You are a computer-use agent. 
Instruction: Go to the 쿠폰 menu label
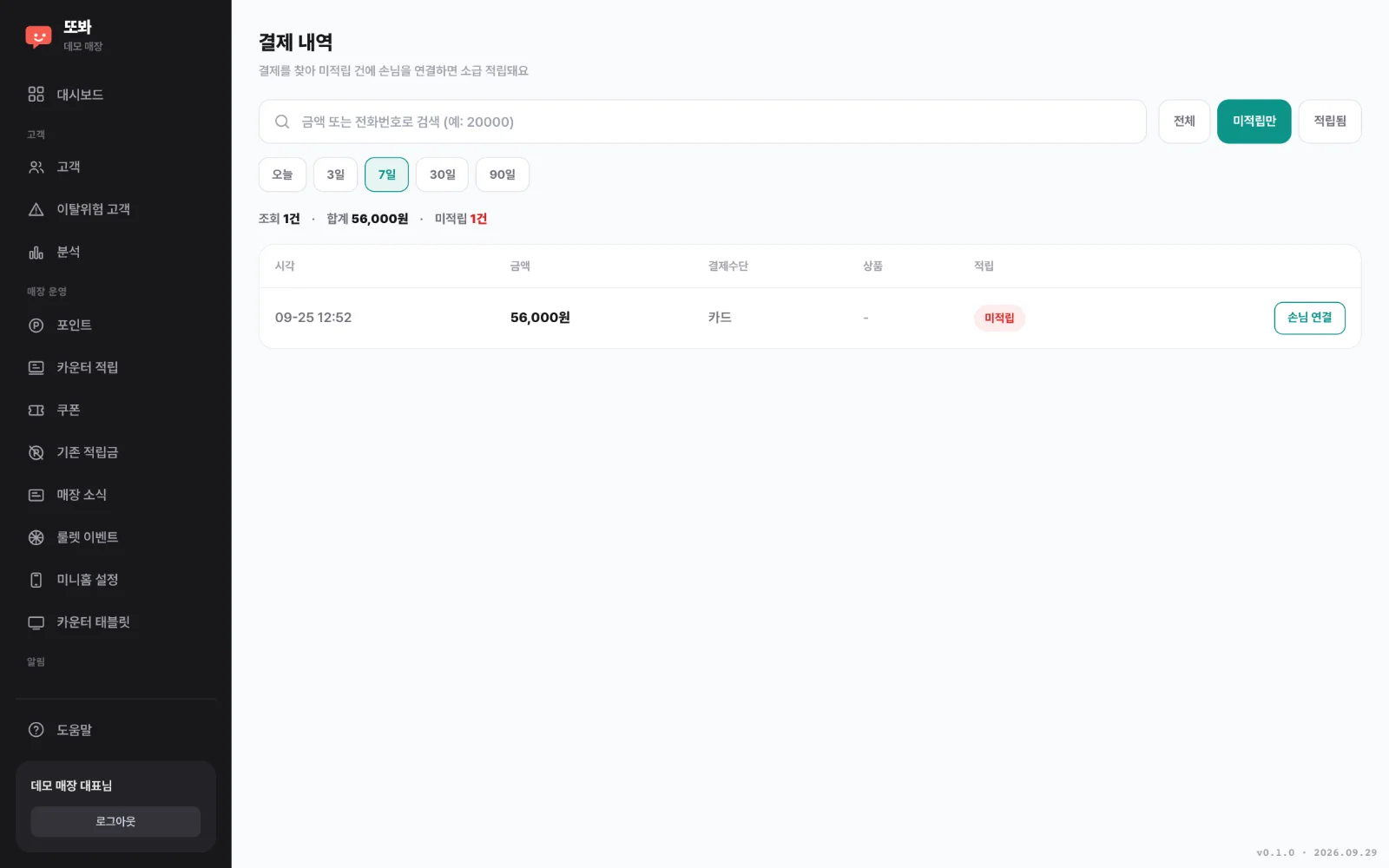[x=69, y=410]
